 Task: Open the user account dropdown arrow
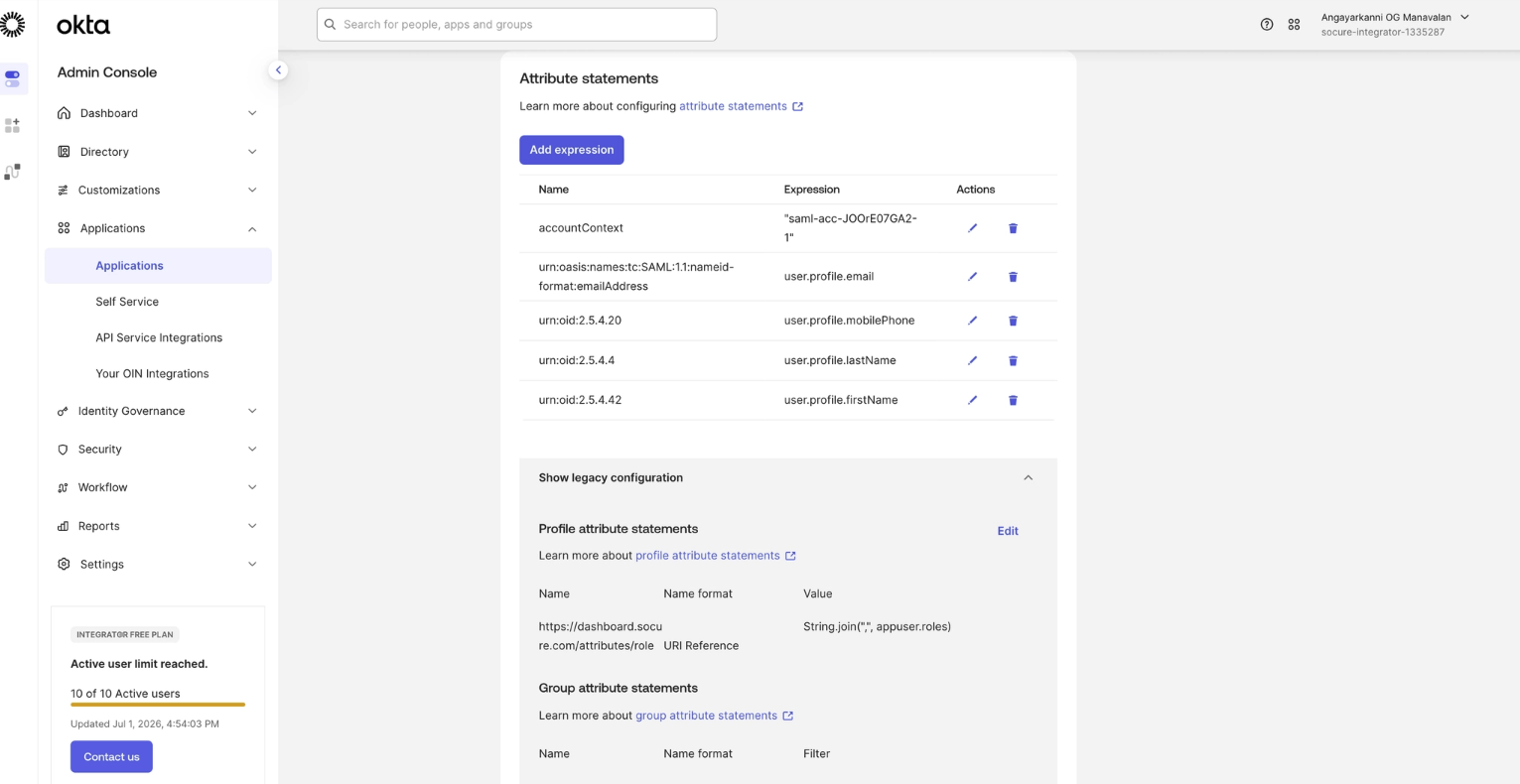(1464, 17)
